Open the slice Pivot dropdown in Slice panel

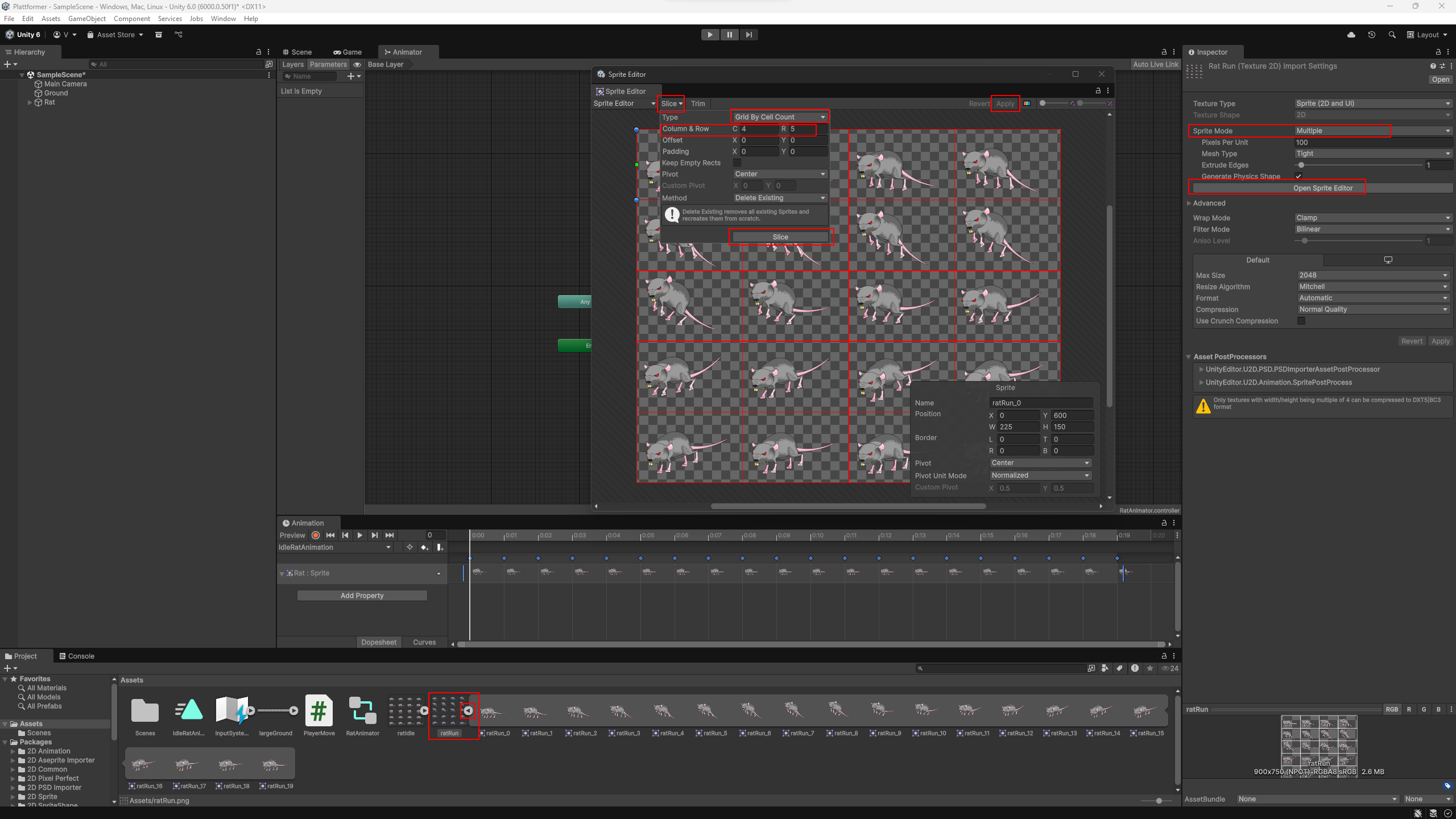click(779, 174)
